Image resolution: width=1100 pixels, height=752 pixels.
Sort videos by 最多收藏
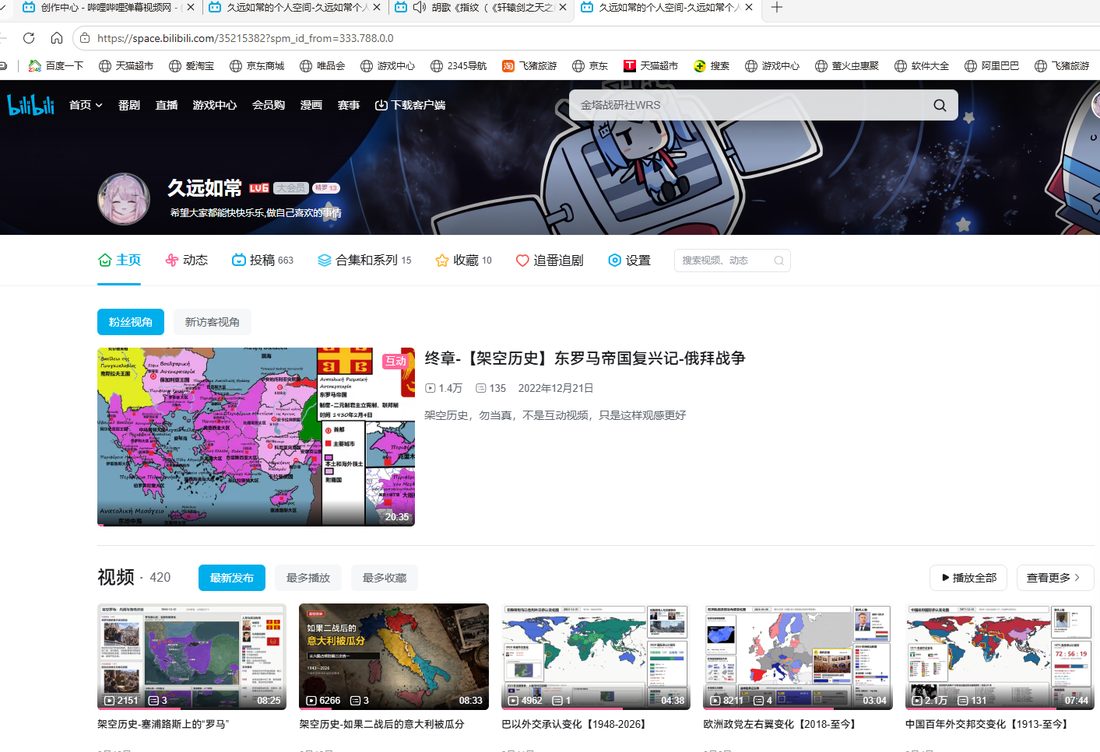pos(384,578)
